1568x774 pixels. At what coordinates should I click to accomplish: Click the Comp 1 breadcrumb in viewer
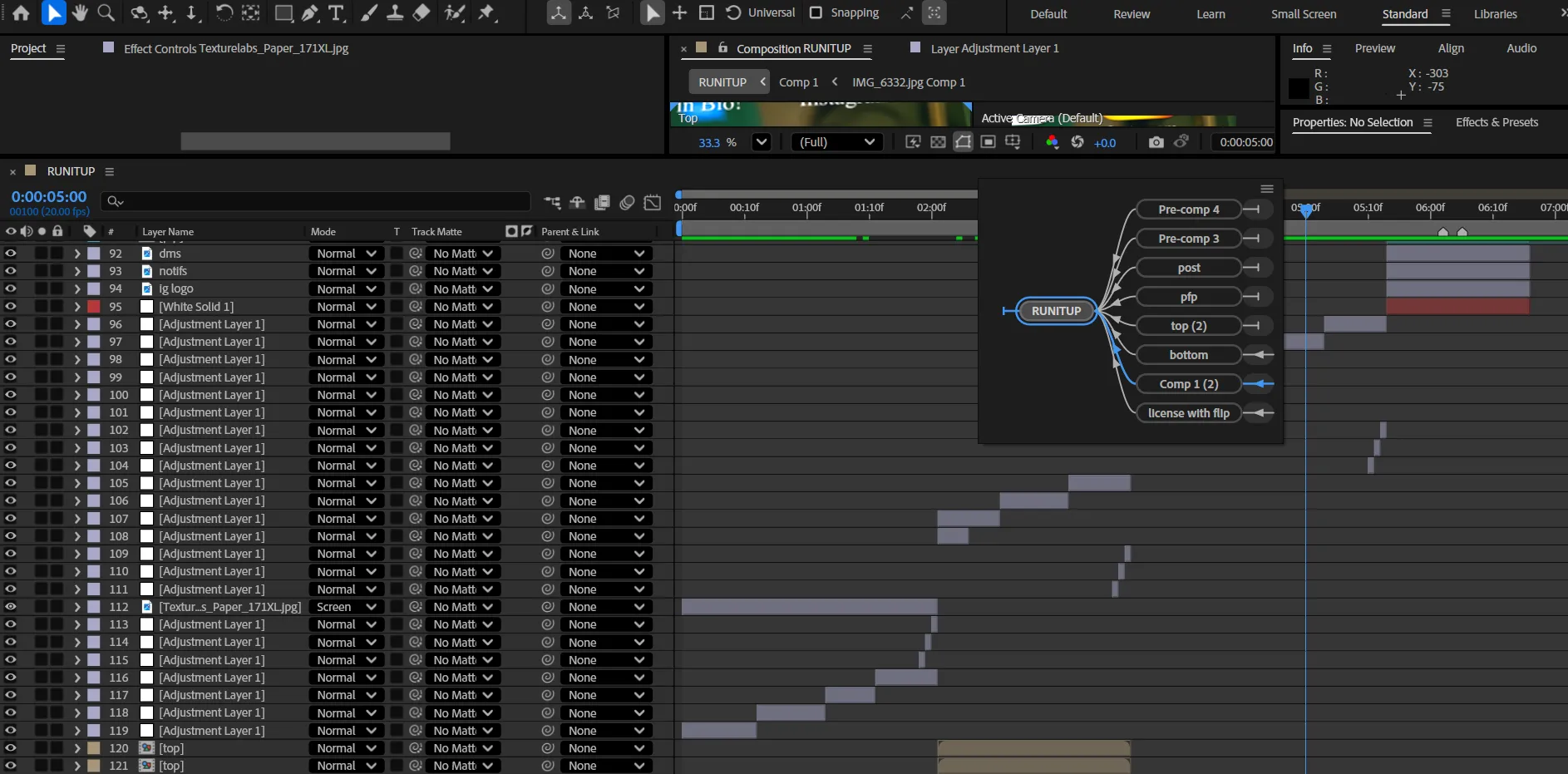(x=798, y=82)
